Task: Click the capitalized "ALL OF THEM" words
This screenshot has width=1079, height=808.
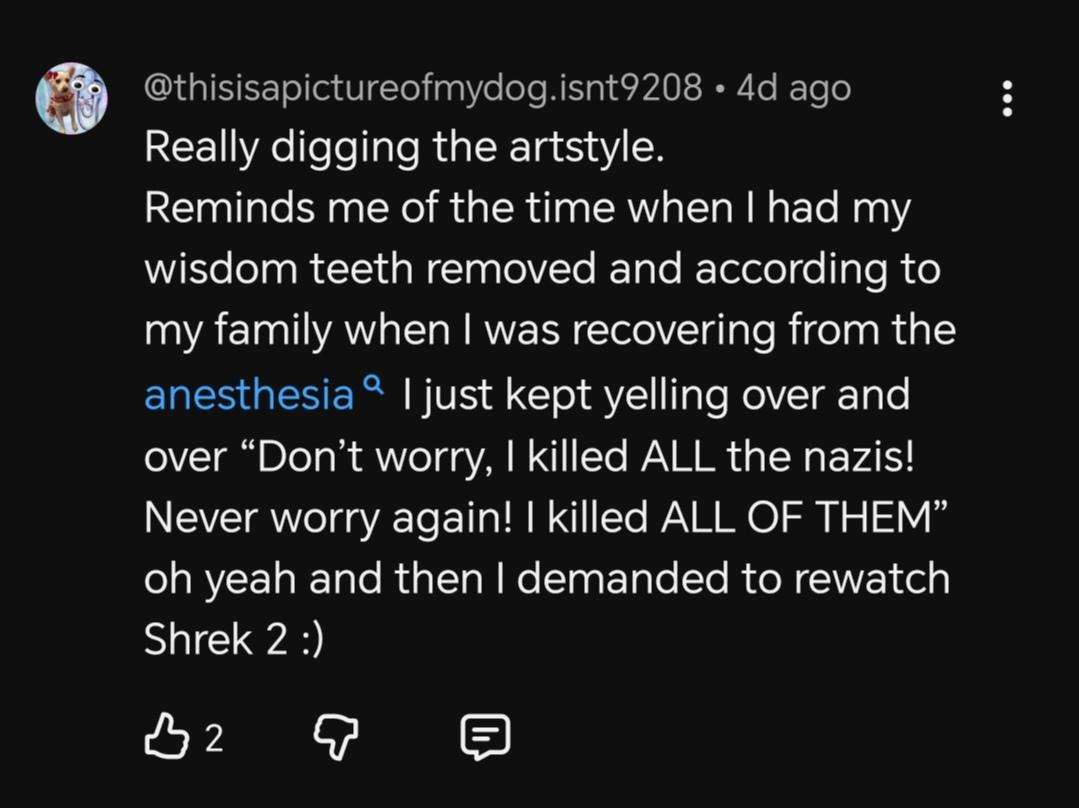Action: tap(789, 518)
